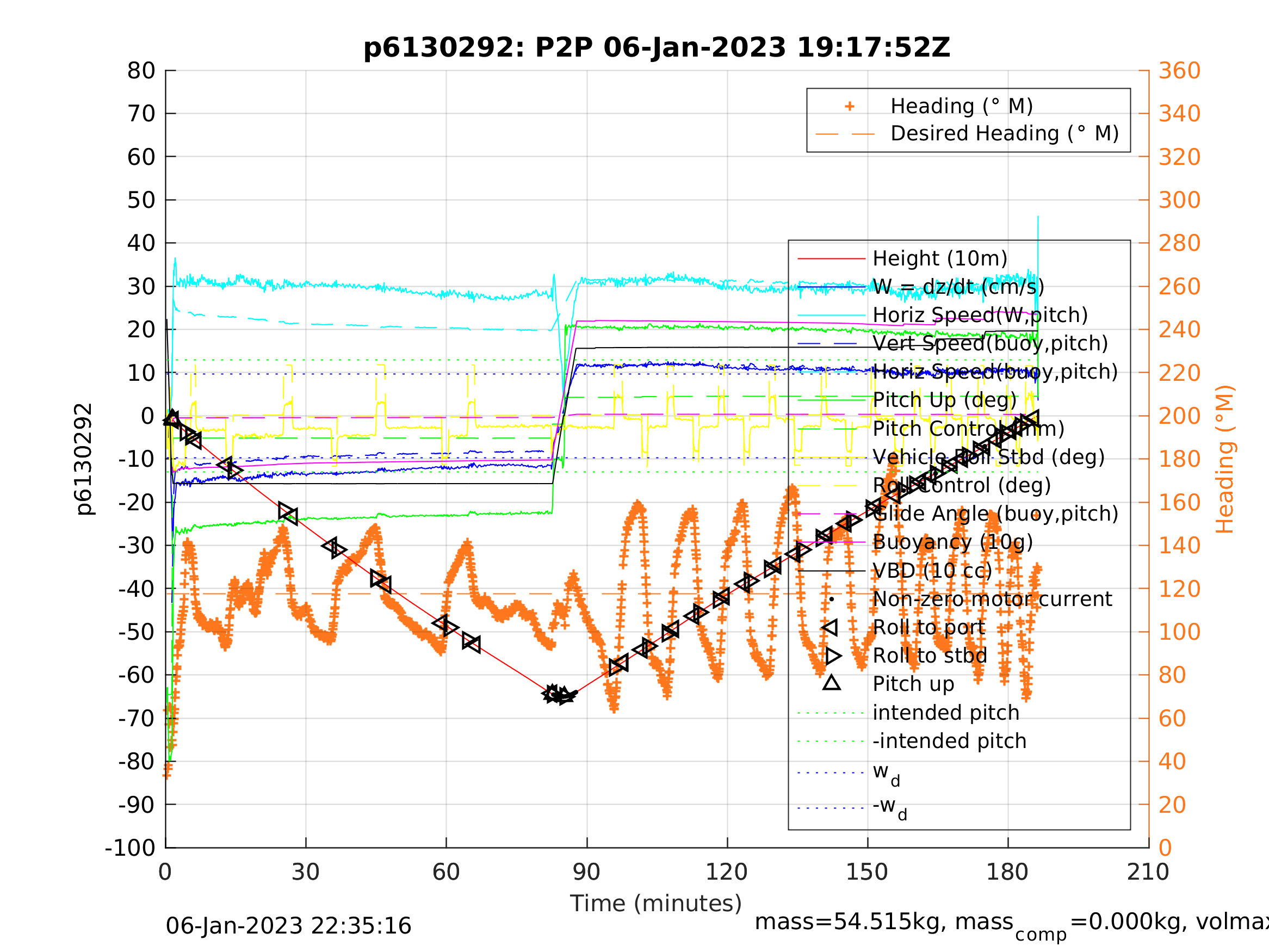Click the W = dz/dt (cm/s) legend label

[958, 287]
